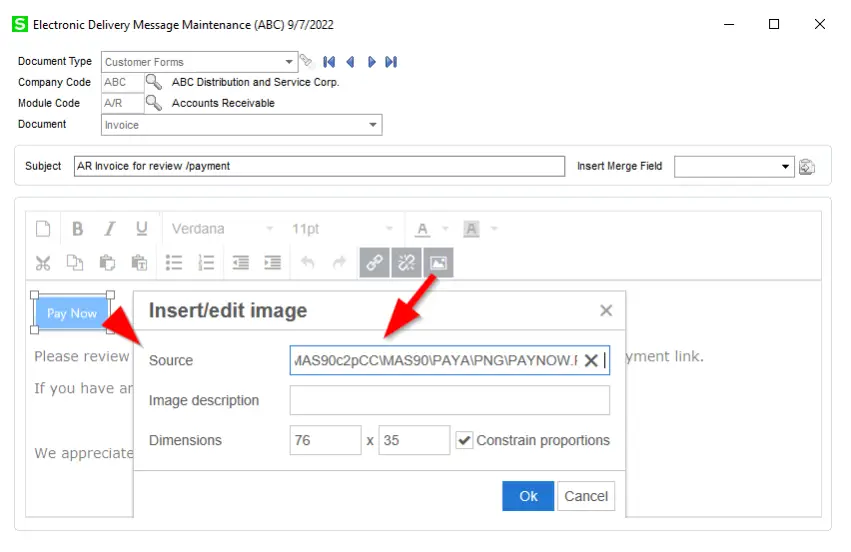851x552 pixels.
Task: Click the Insert link toolbar icon
Action: click(x=375, y=263)
